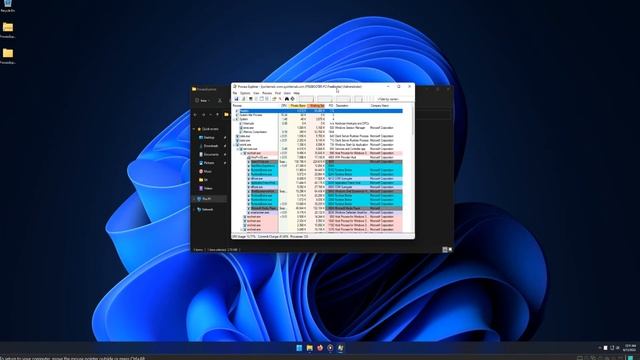Click the 'WMI Provider Host' description text
The image size is (640, 360).
(346, 157)
